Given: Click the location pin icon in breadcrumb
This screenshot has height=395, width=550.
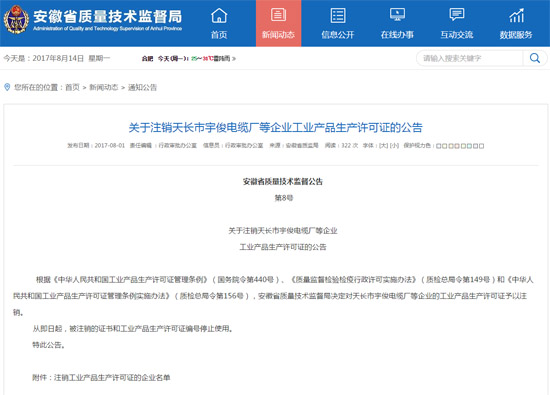Looking at the screenshot, I should click(7, 87).
